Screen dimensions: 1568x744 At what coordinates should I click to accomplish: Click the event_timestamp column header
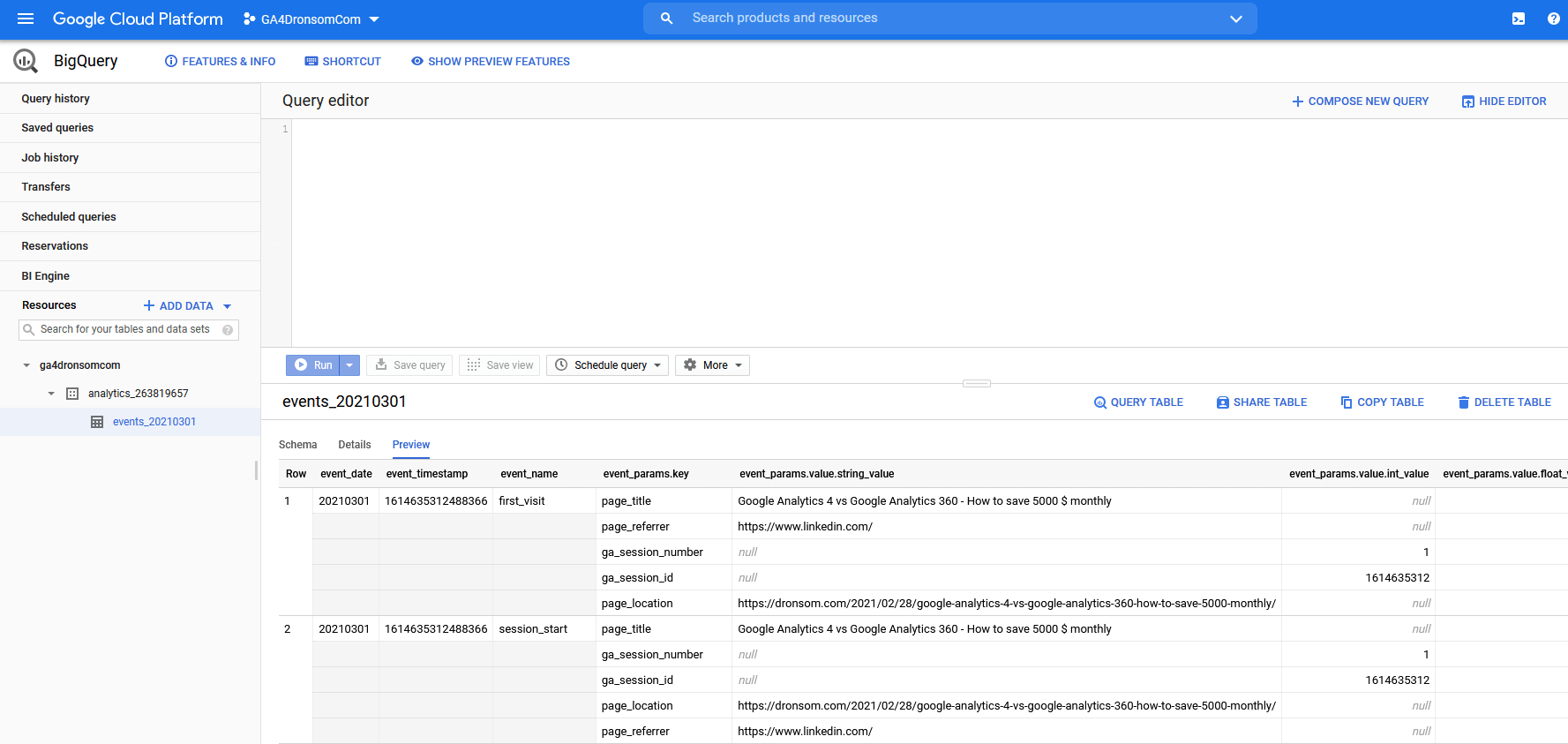427,474
